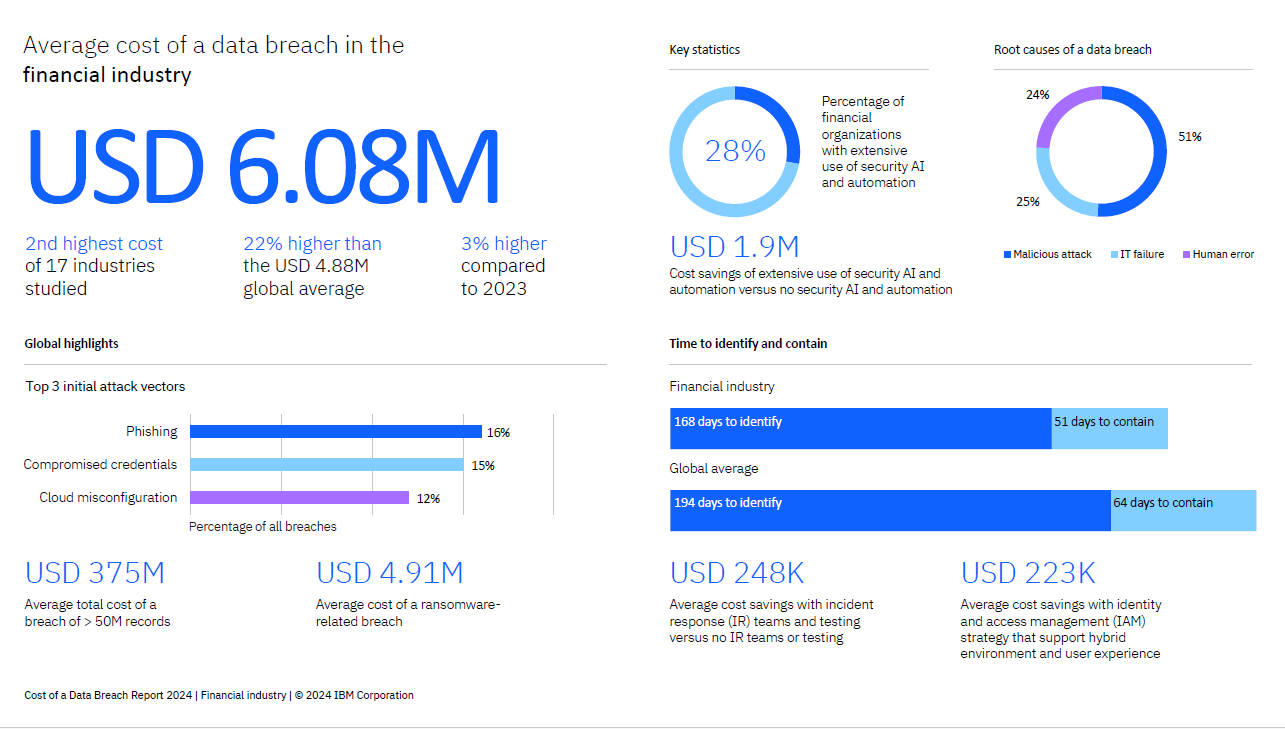Expand the Time to identify and contain section

(x=747, y=343)
